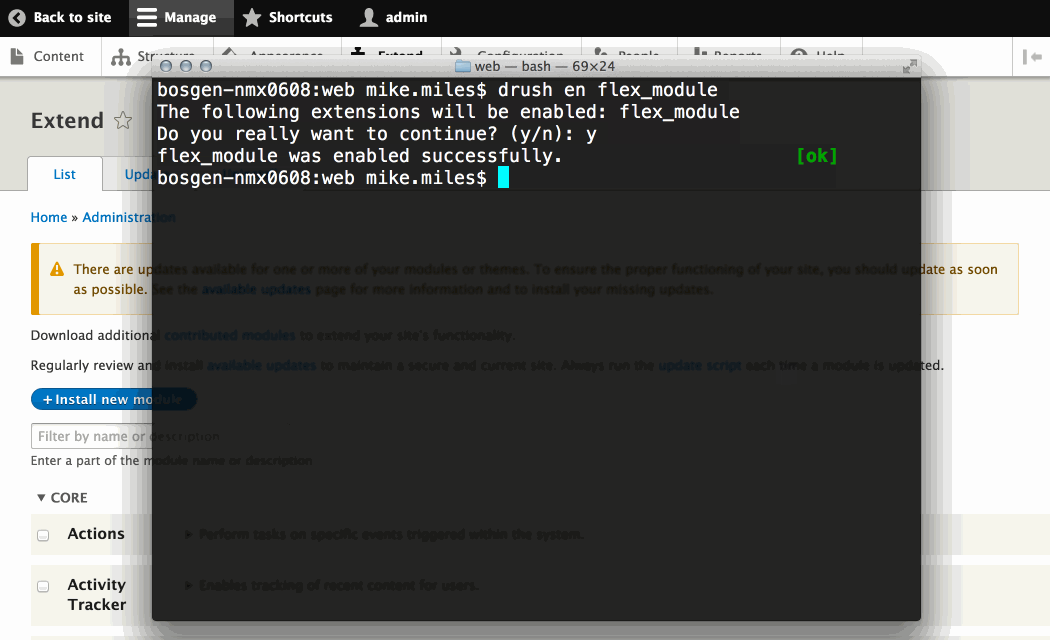Click the Content page icon
Screen dimensions: 1050x640
17,56
